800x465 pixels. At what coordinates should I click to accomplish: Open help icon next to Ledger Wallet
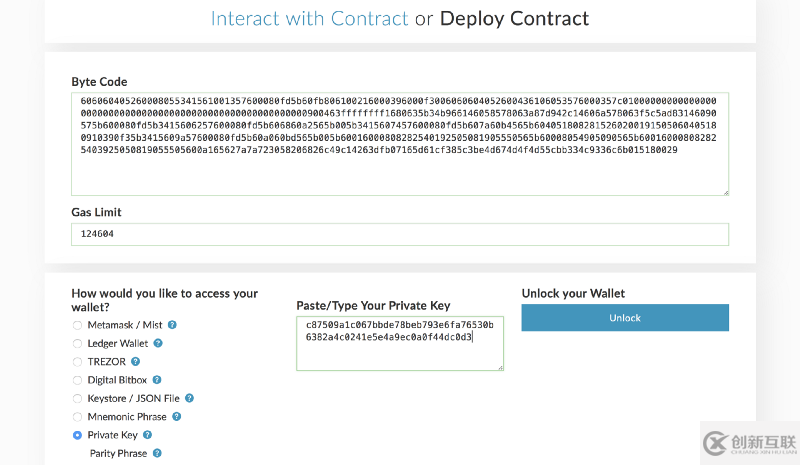[158, 343]
